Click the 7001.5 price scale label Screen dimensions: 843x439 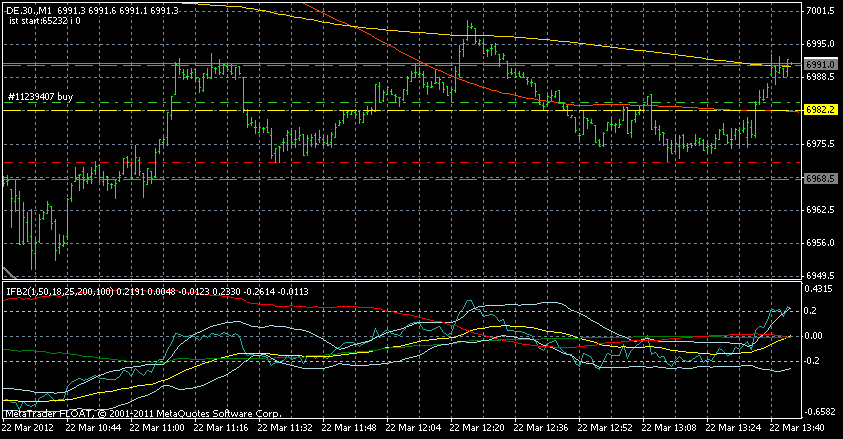[820, 11]
